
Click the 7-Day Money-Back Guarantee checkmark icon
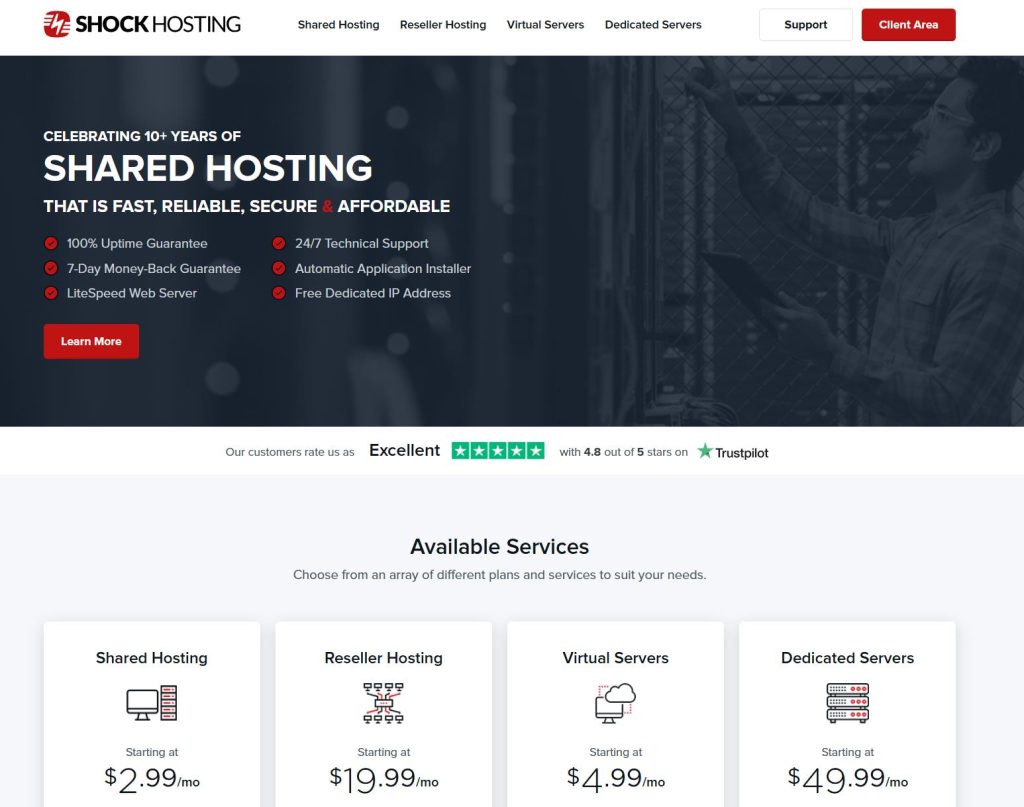tap(51, 268)
